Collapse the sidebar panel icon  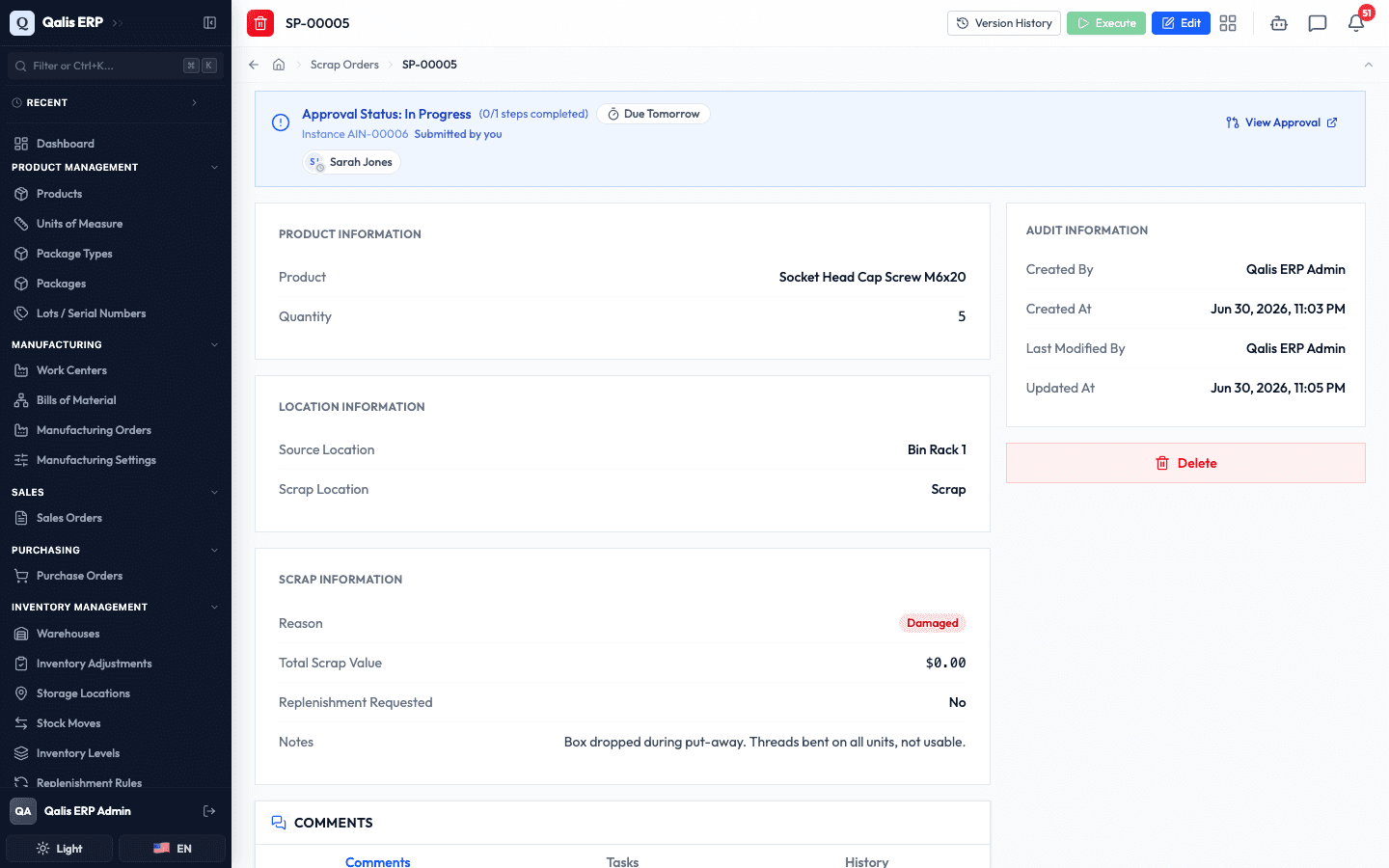pyautogui.click(x=209, y=22)
